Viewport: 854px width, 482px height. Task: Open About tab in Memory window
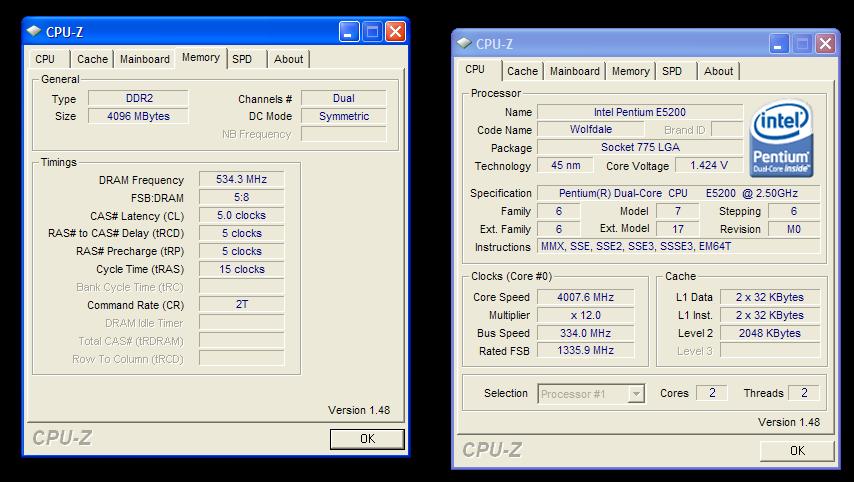coord(288,59)
